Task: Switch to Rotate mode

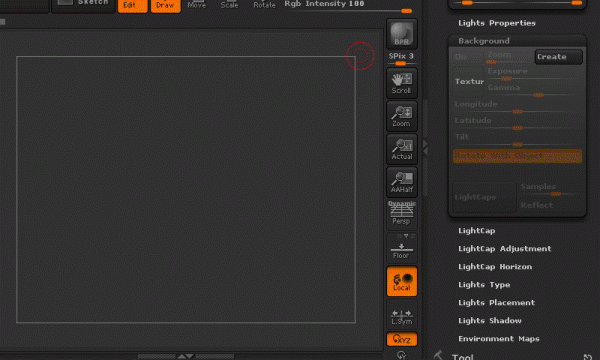Action: [264, 5]
